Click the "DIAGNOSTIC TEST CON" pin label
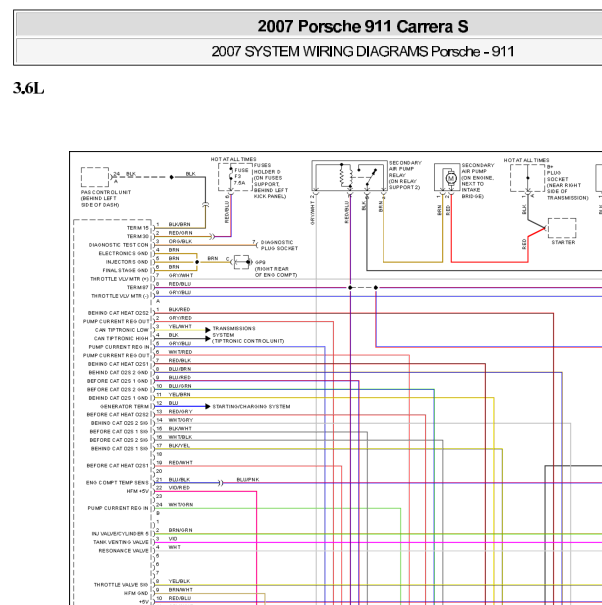This screenshot has width=602, height=605. 118,245
